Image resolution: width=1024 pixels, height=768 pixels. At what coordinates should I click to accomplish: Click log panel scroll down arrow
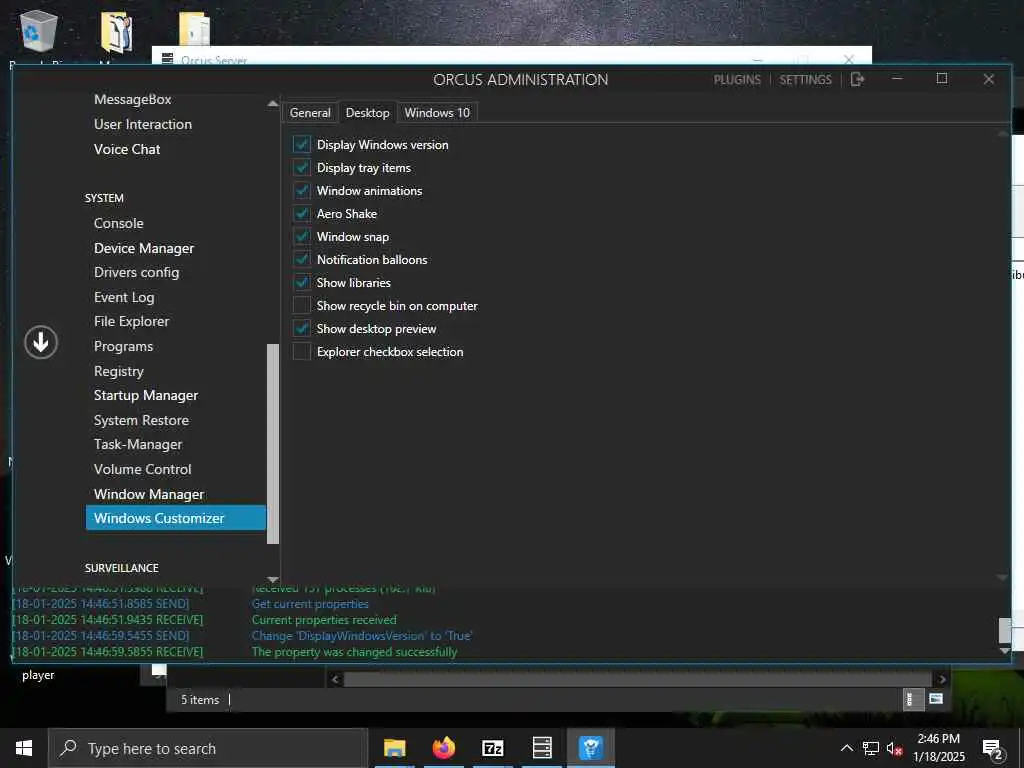[1005, 651]
